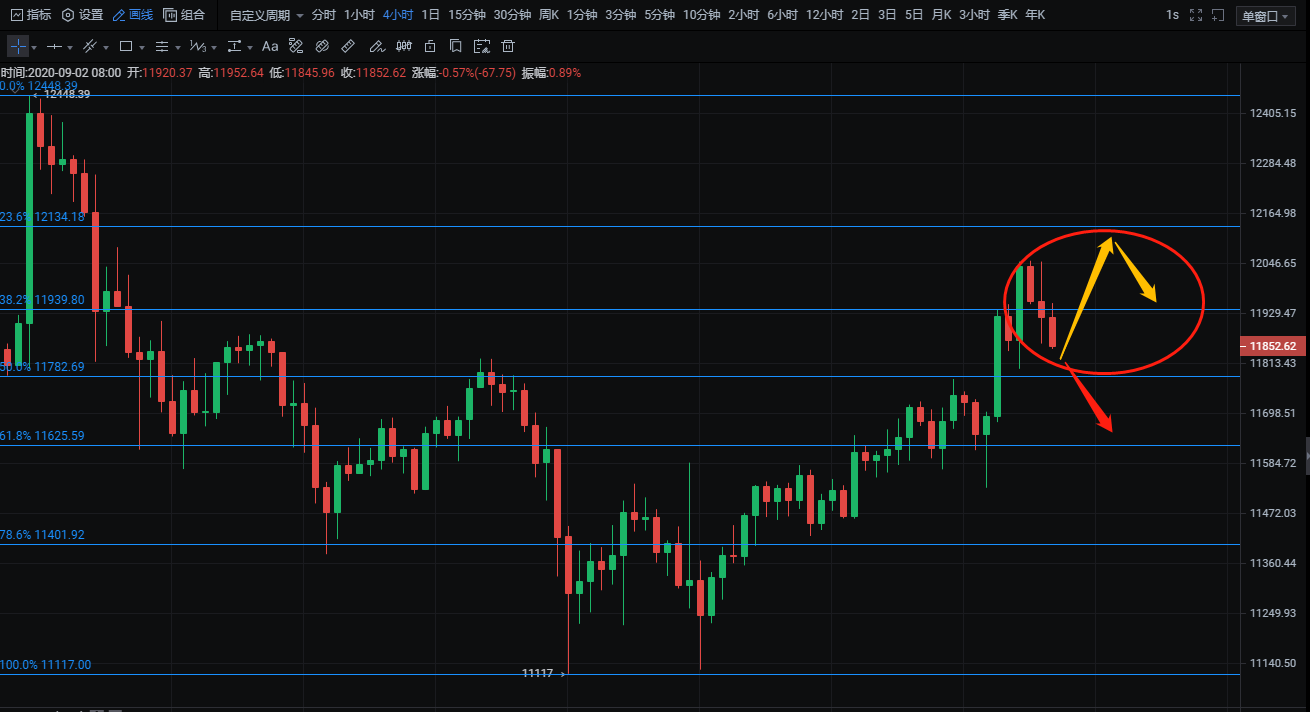1310x712 pixels.
Task: Open 设置 settings
Action: pyautogui.click(x=82, y=15)
